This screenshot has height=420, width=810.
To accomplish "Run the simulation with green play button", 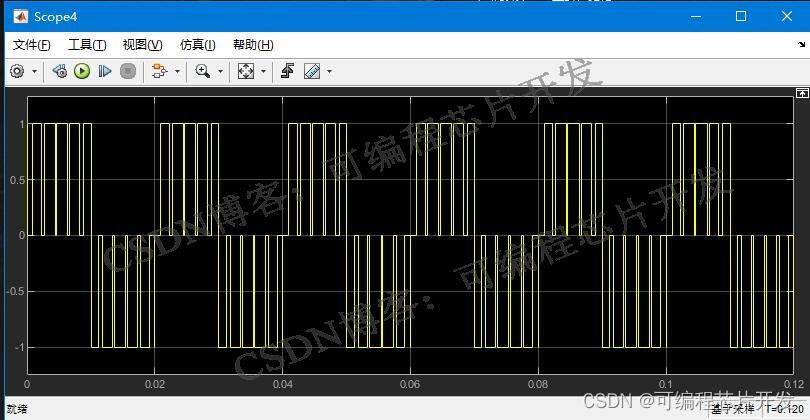I will coord(82,71).
